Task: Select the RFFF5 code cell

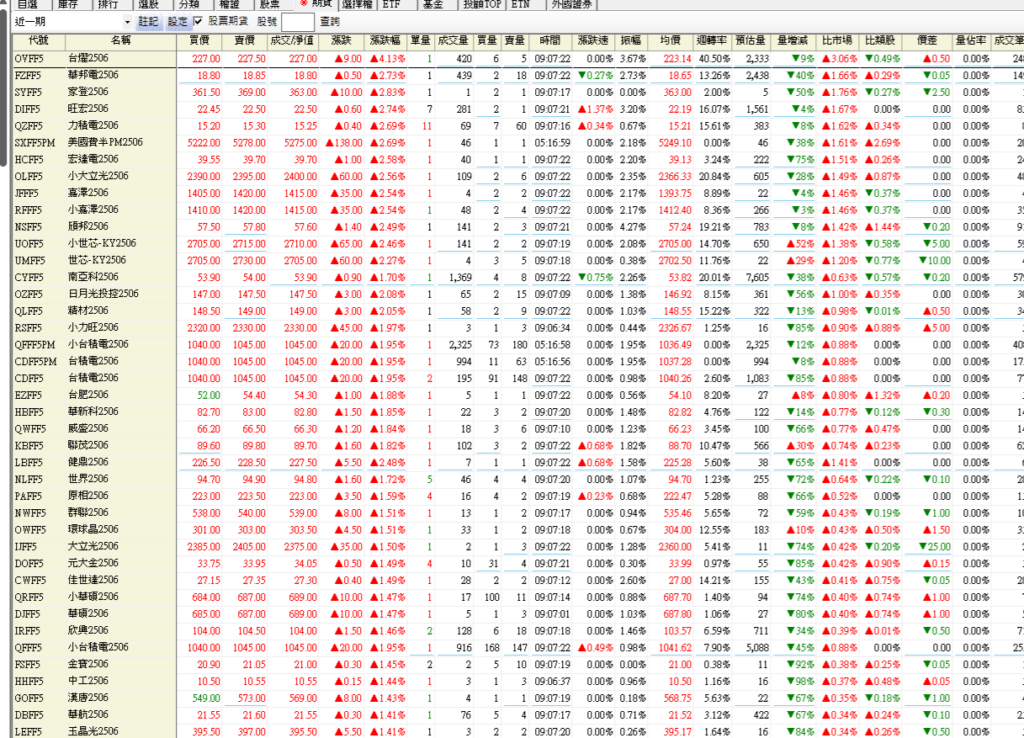Action: [x=28, y=210]
